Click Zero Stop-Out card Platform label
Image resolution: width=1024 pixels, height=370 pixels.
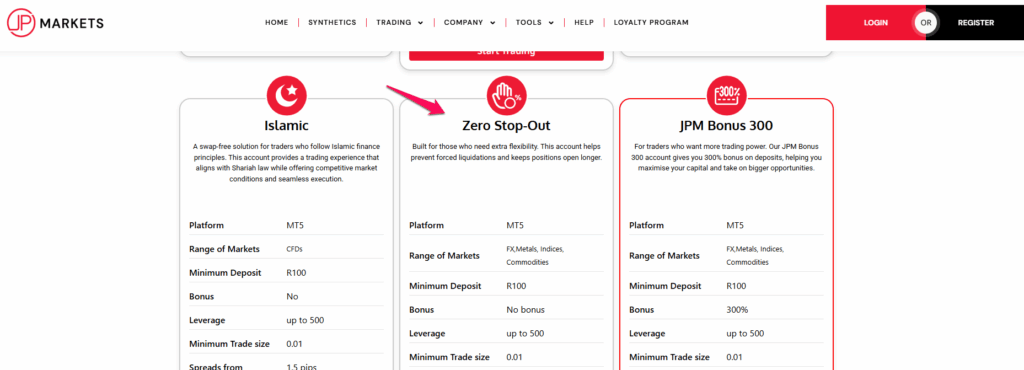[x=426, y=225]
